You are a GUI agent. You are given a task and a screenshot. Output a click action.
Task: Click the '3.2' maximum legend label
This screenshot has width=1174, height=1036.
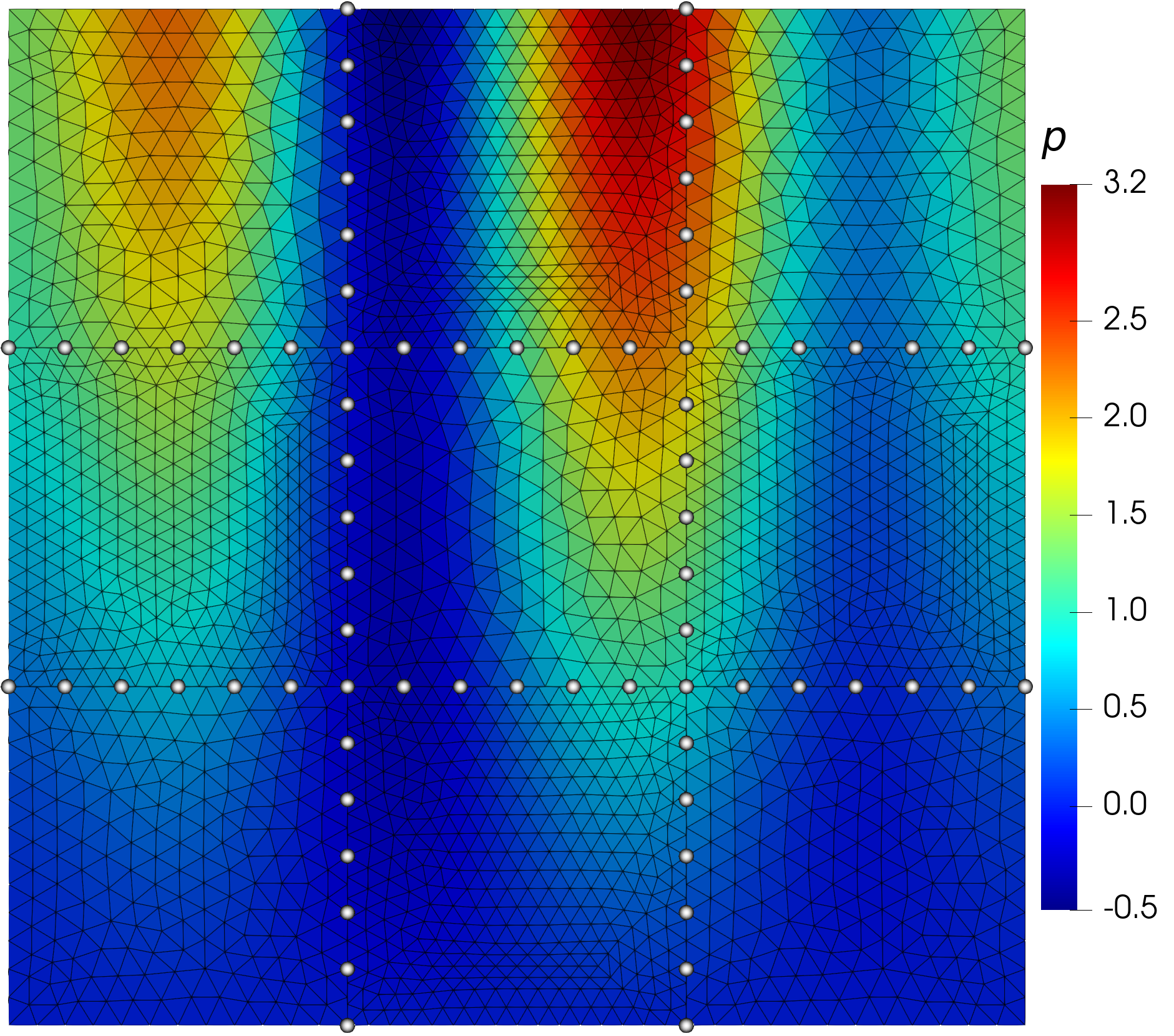click(1125, 182)
